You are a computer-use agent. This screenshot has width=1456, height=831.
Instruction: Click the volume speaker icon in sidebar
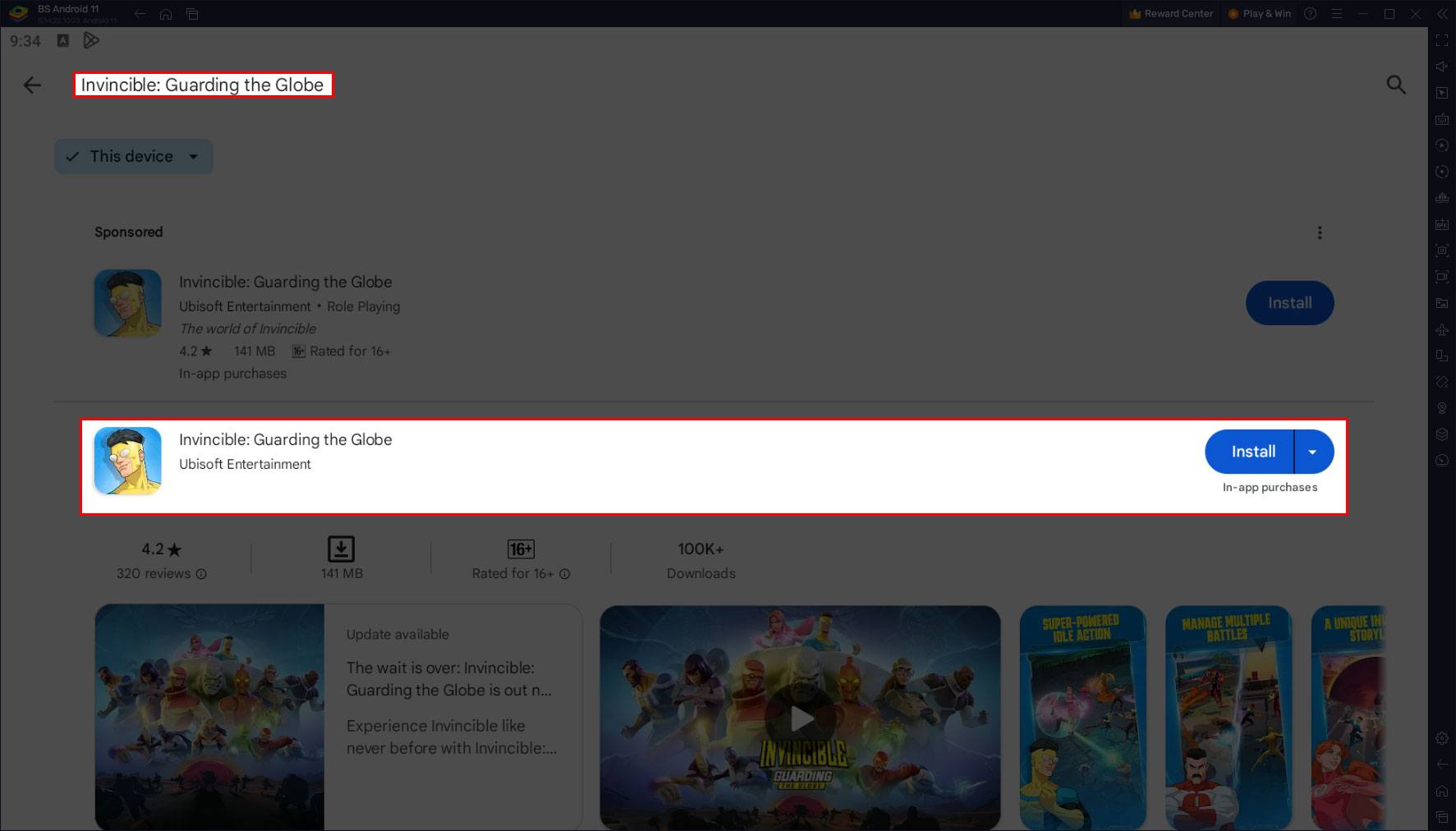click(x=1442, y=67)
